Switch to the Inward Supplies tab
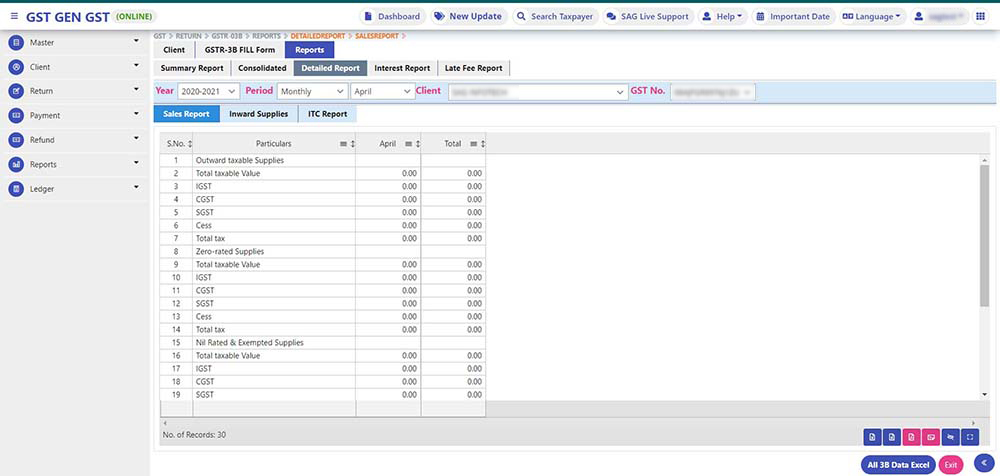 click(258, 114)
